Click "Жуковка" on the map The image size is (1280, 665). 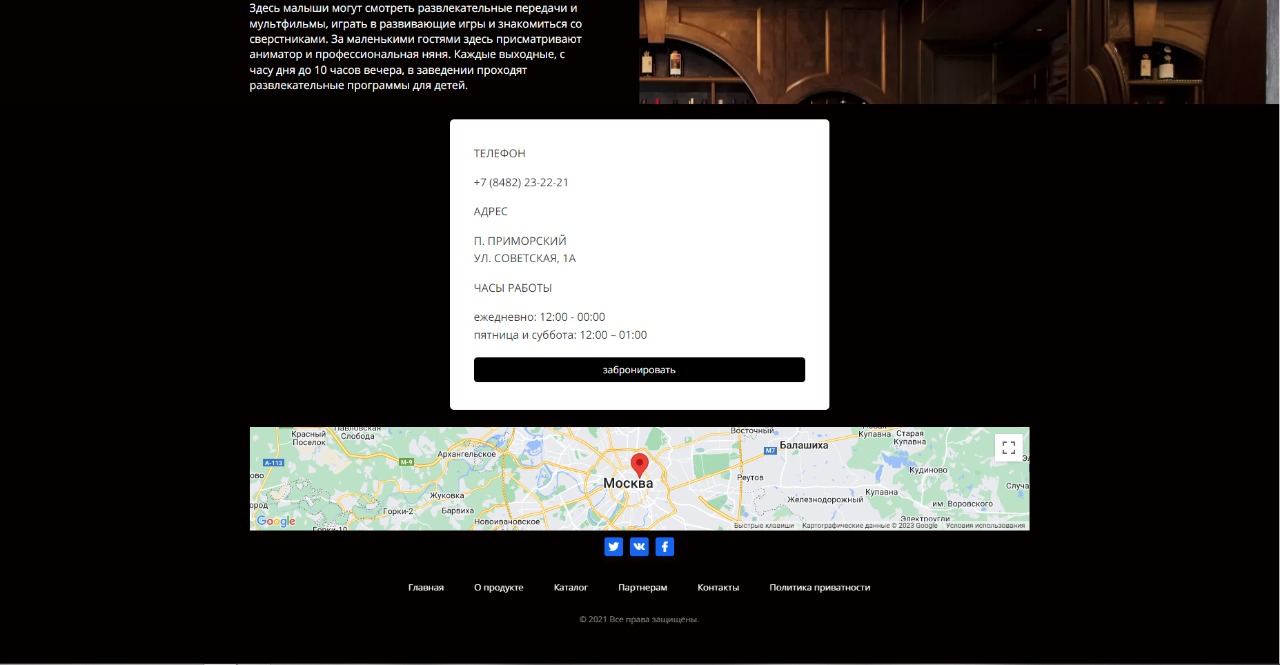(x=447, y=495)
